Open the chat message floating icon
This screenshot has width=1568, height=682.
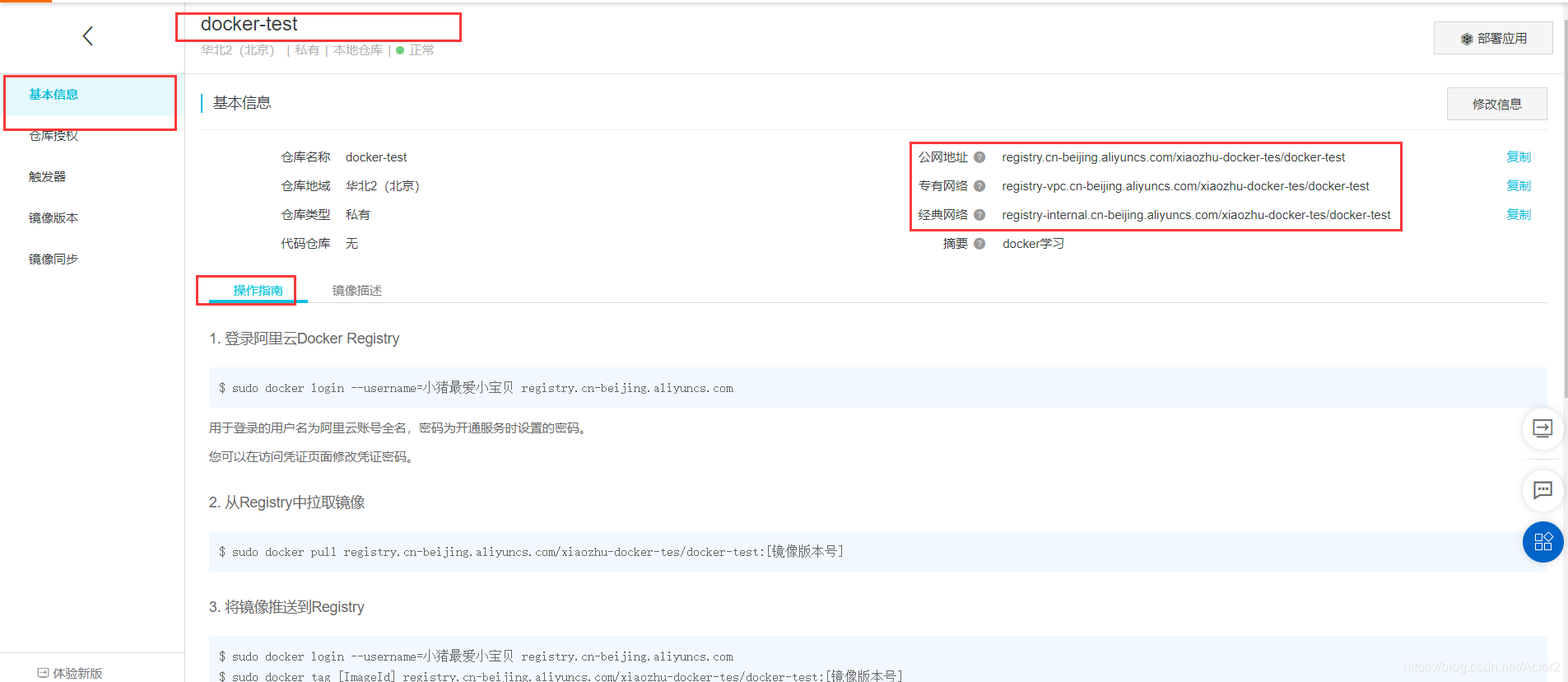1542,490
